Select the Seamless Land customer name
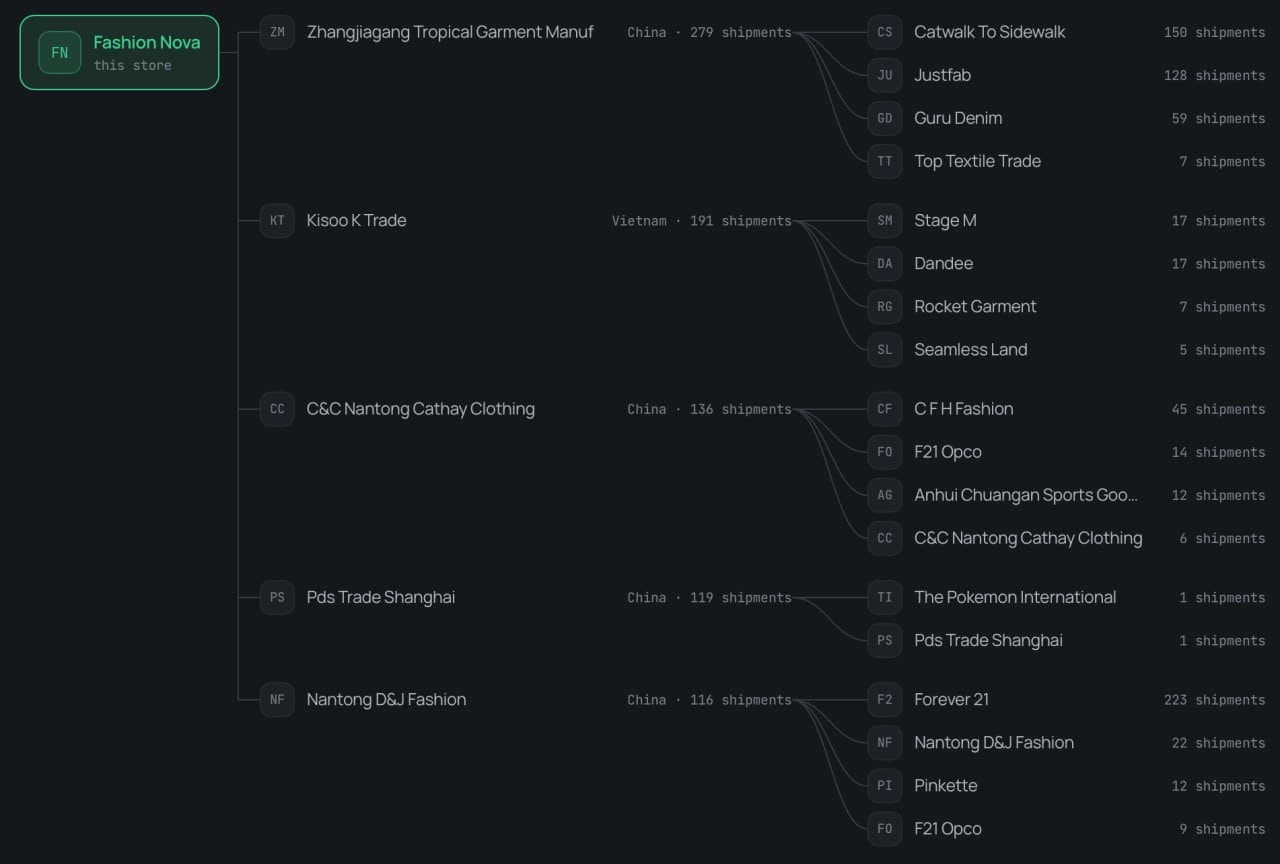This screenshot has height=864, width=1280. coord(971,350)
